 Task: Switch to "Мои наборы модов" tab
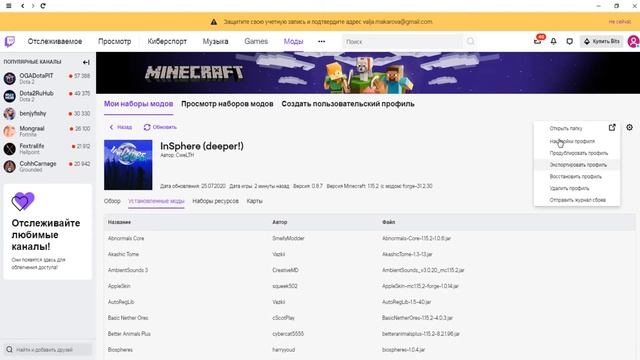138,104
